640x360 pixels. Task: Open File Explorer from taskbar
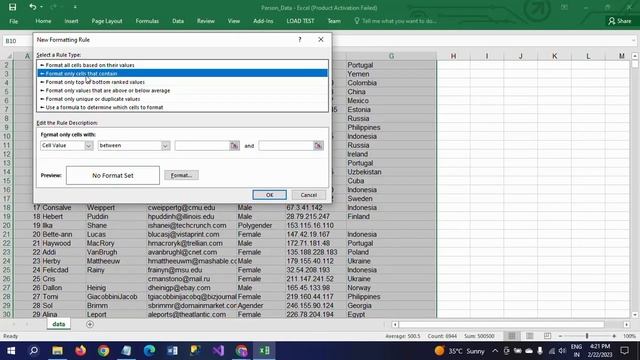click(57, 351)
